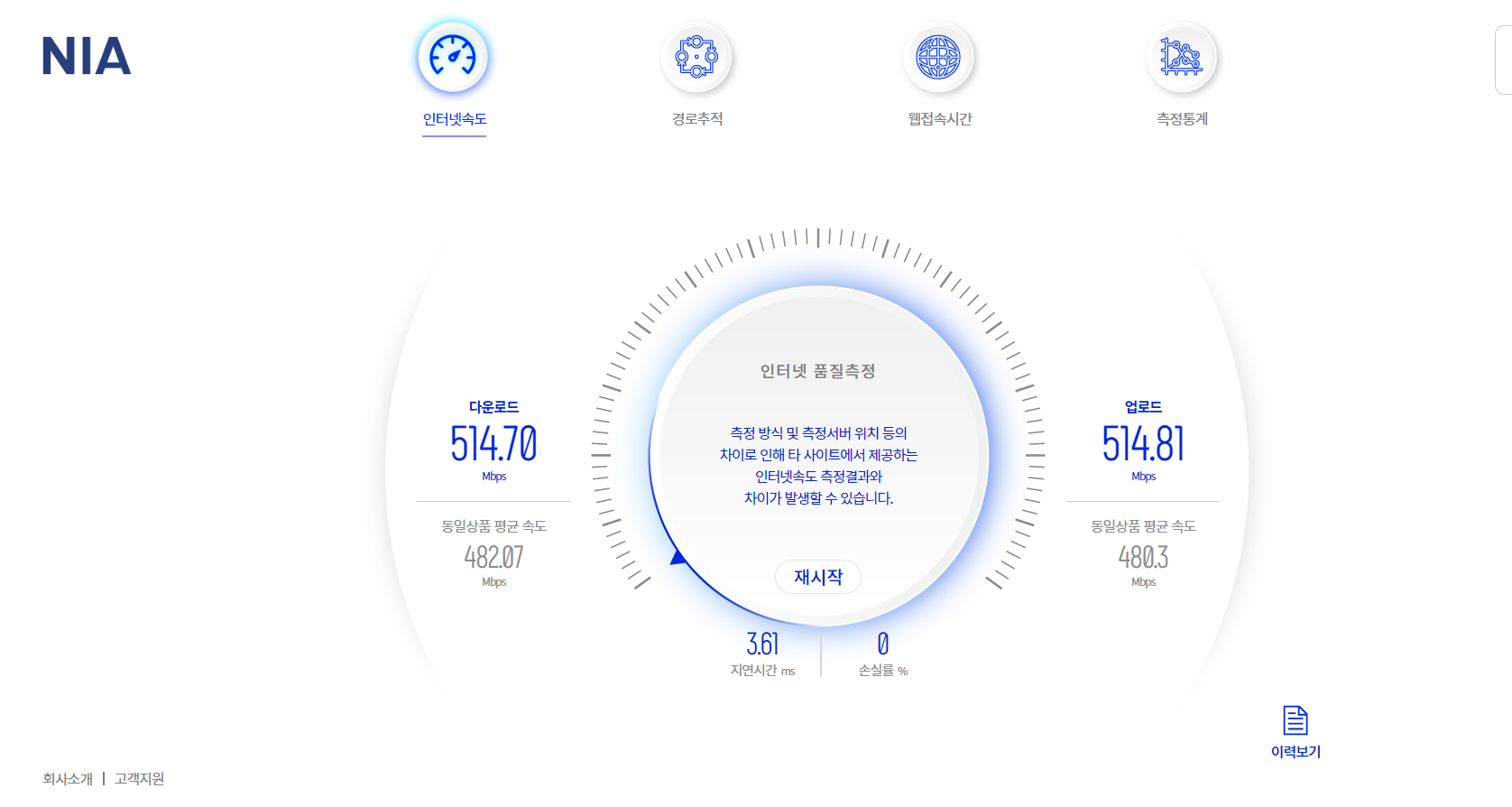Restart the test with 재시작 button
The width and height of the screenshot is (1512, 807).
pos(818,577)
